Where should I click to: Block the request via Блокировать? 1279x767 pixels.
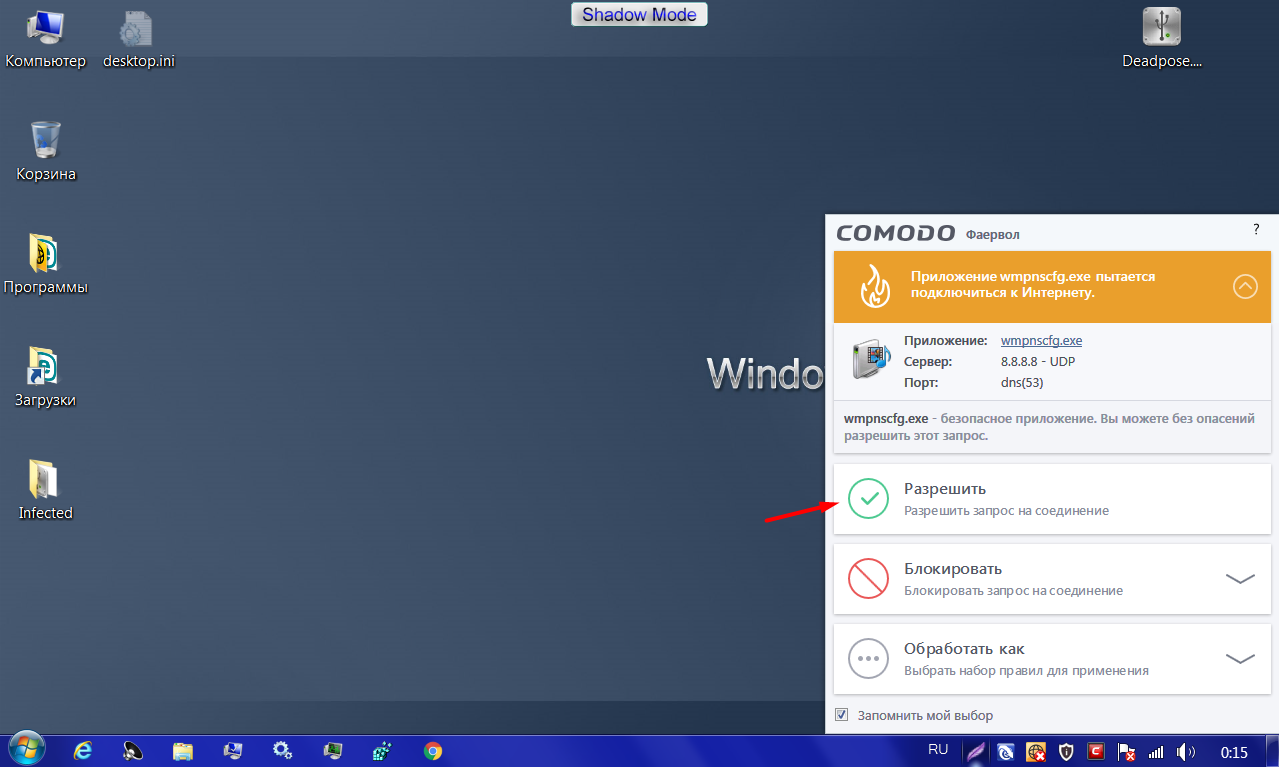tap(1052, 579)
